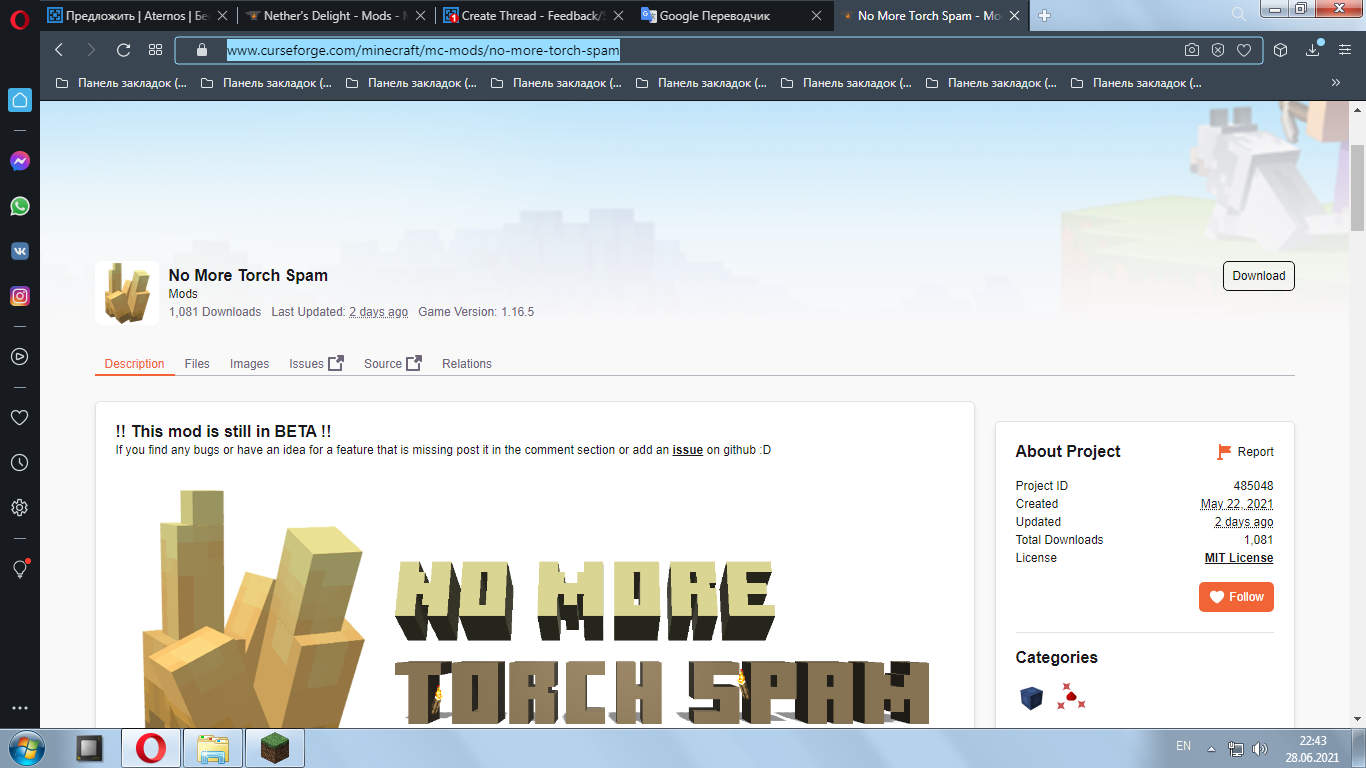
Task: Click the Mods category link under title
Action: tap(183, 294)
